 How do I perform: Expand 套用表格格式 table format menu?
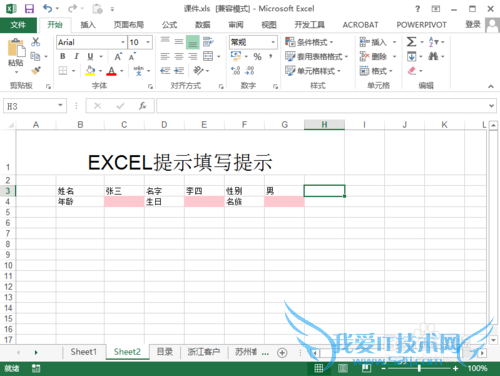[x=316, y=57]
